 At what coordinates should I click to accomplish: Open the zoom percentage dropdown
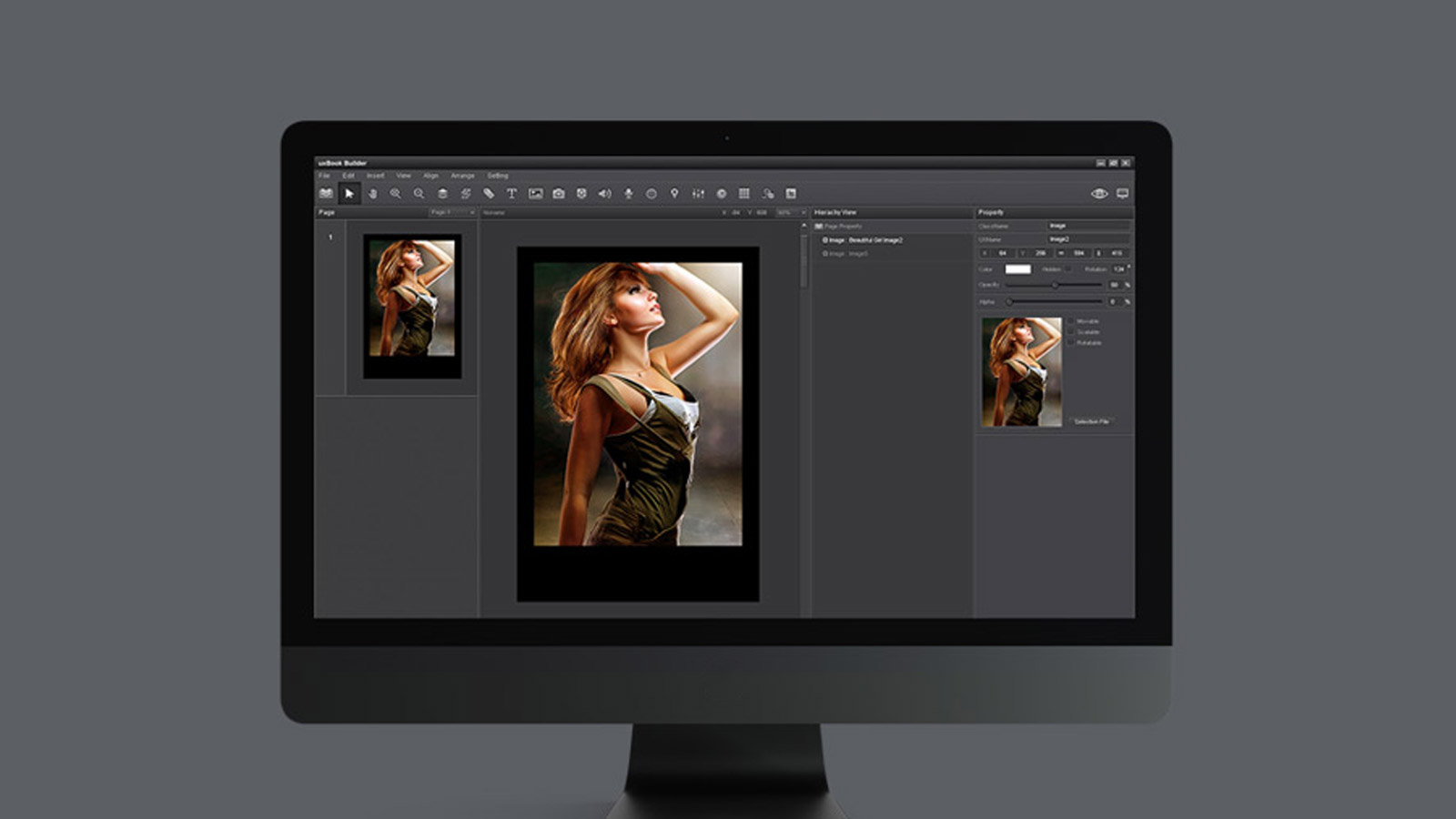click(x=791, y=212)
